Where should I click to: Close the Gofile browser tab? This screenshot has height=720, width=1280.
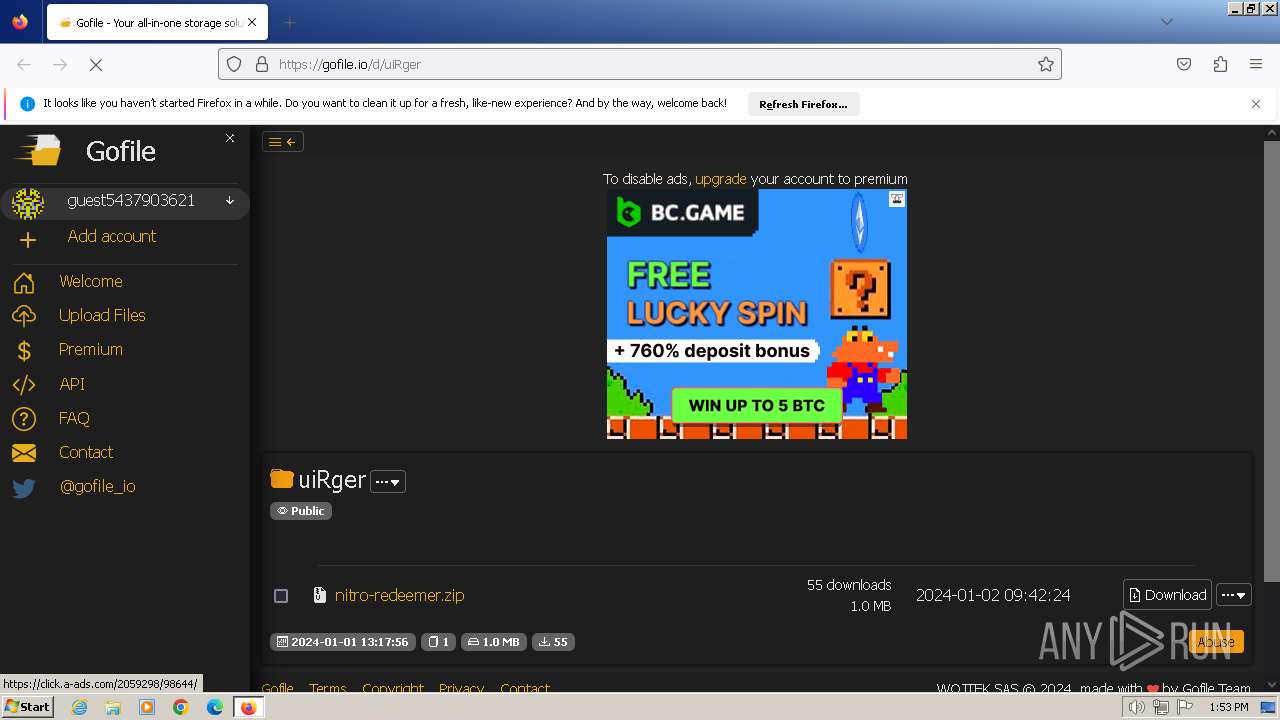[251, 22]
